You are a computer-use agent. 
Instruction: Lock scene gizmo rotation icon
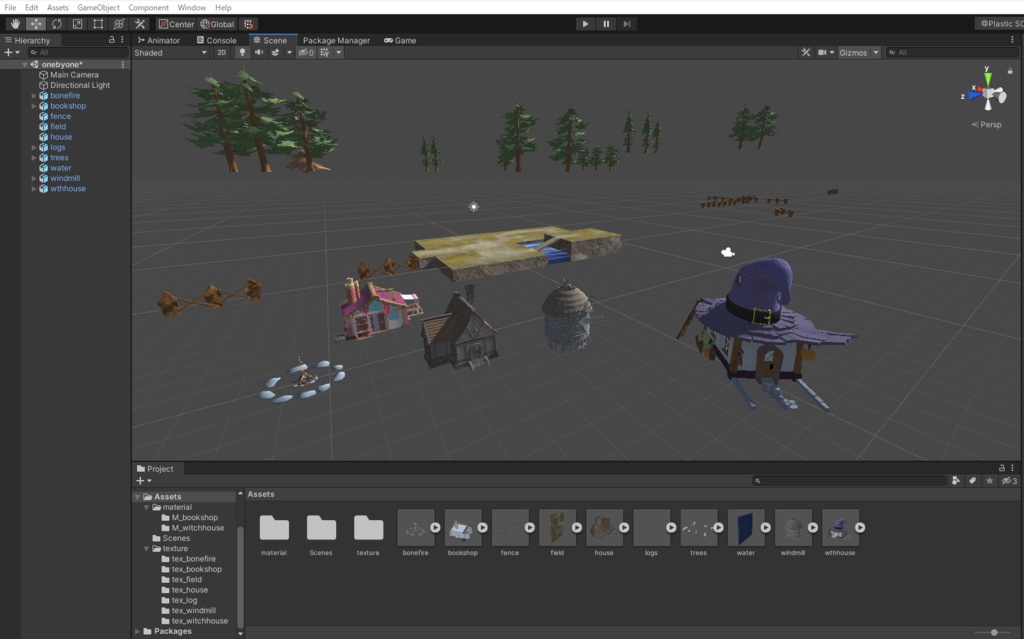(1010, 71)
